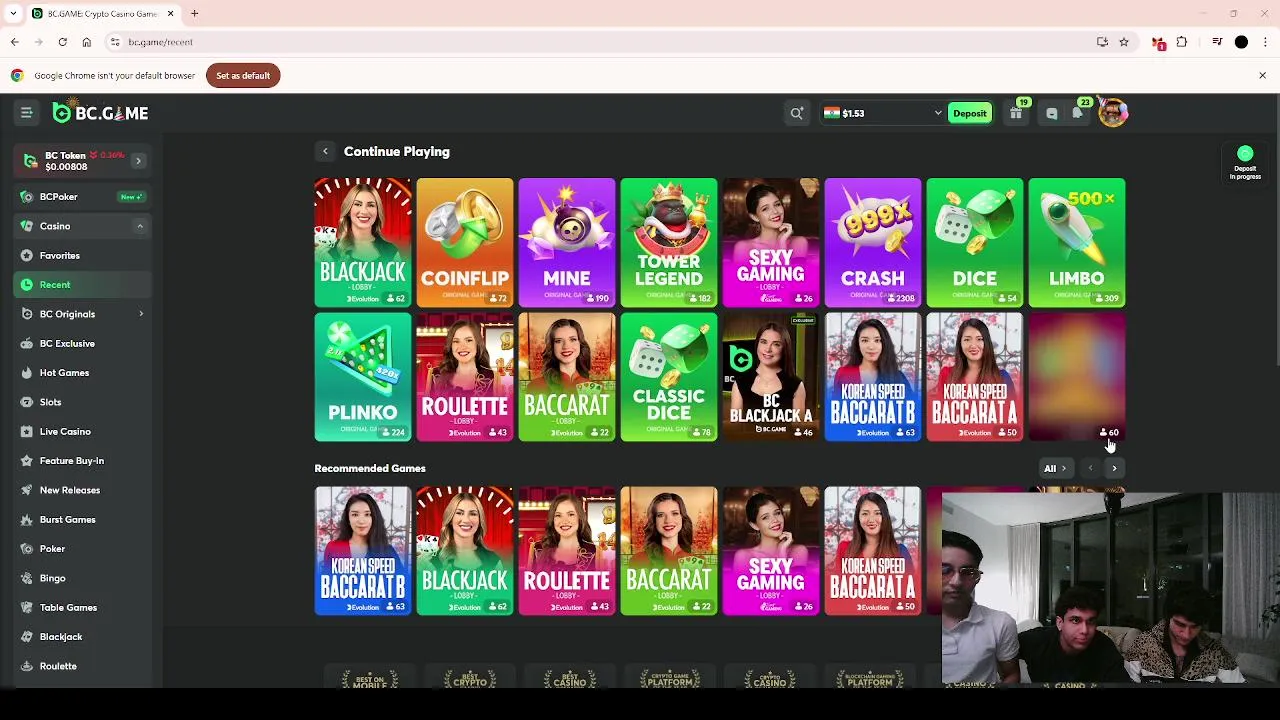Click the BC.GAME logo
This screenshot has width=1280, height=720.
click(x=100, y=113)
